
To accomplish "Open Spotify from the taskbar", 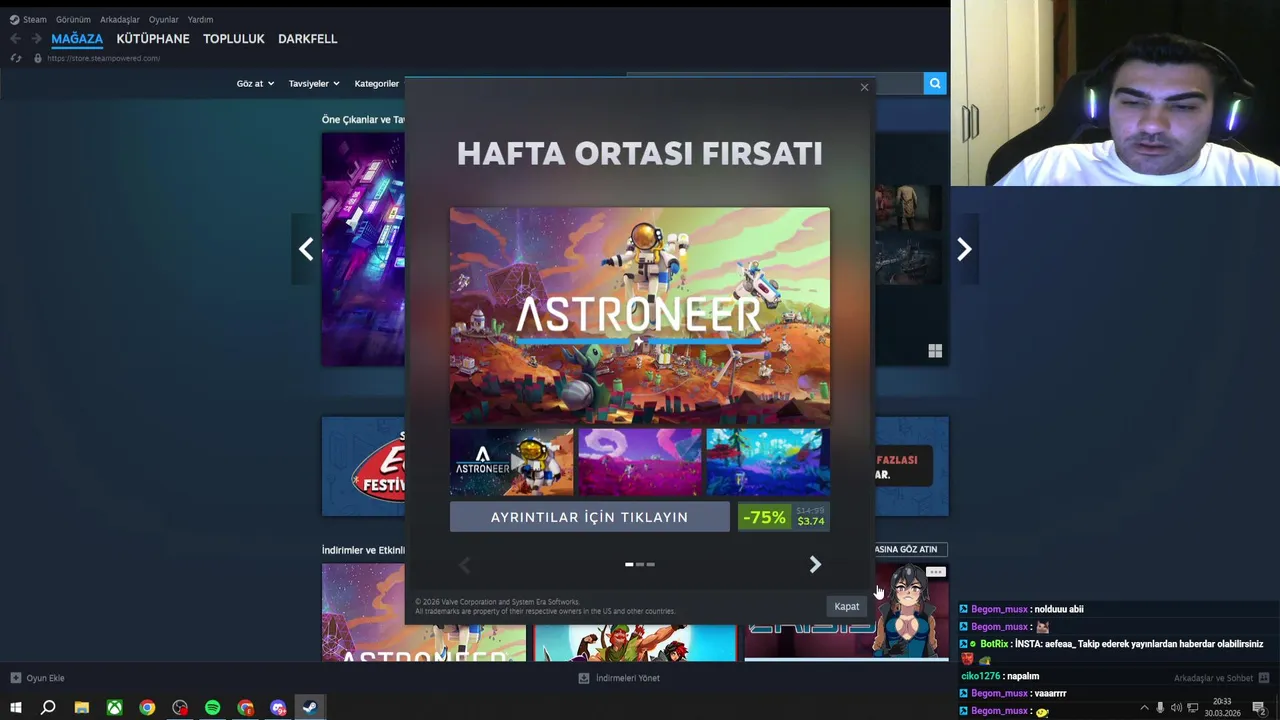I will coord(212,708).
